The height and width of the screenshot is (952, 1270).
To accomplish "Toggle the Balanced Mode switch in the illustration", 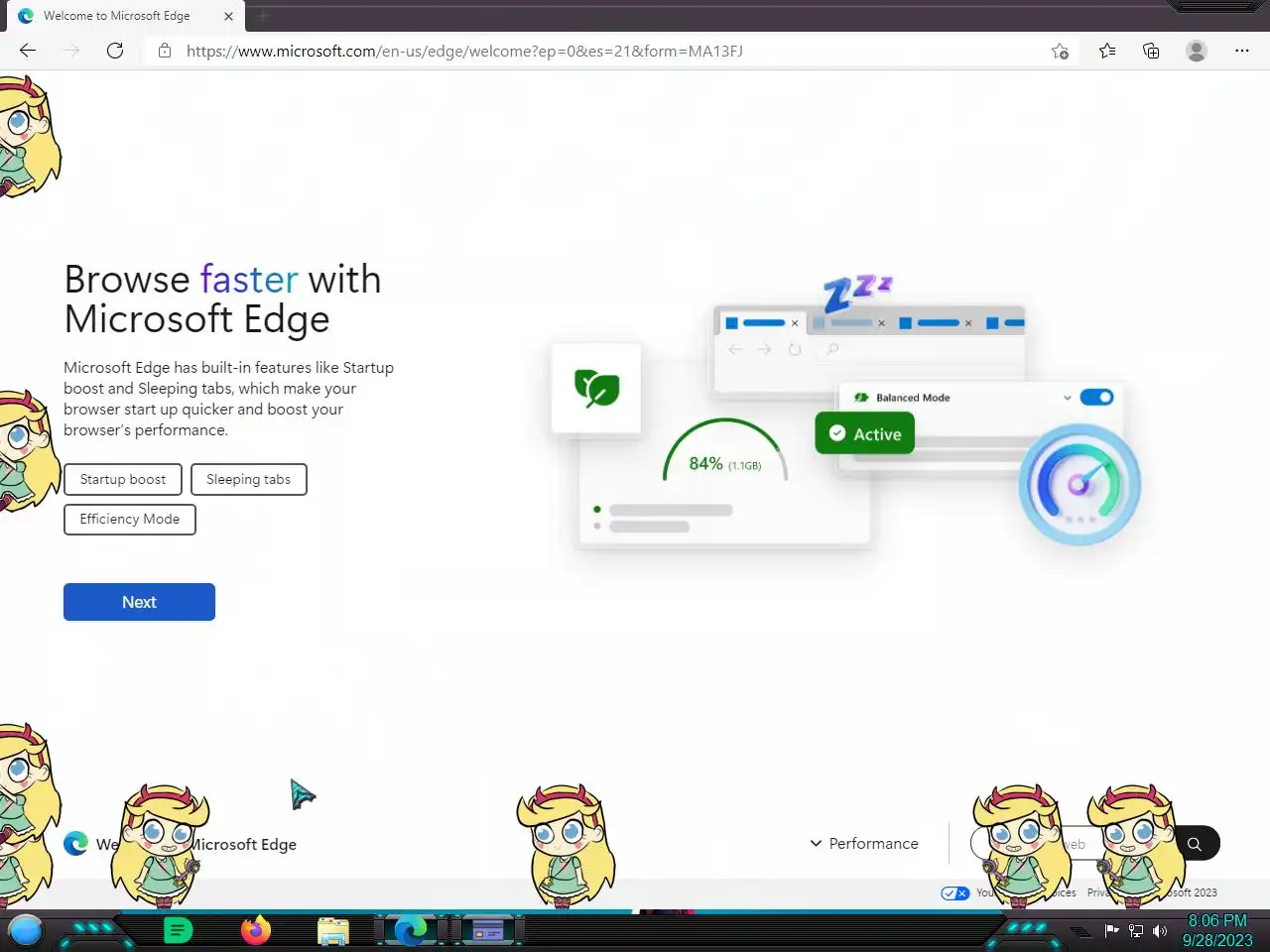I will tap(1096, 397).
